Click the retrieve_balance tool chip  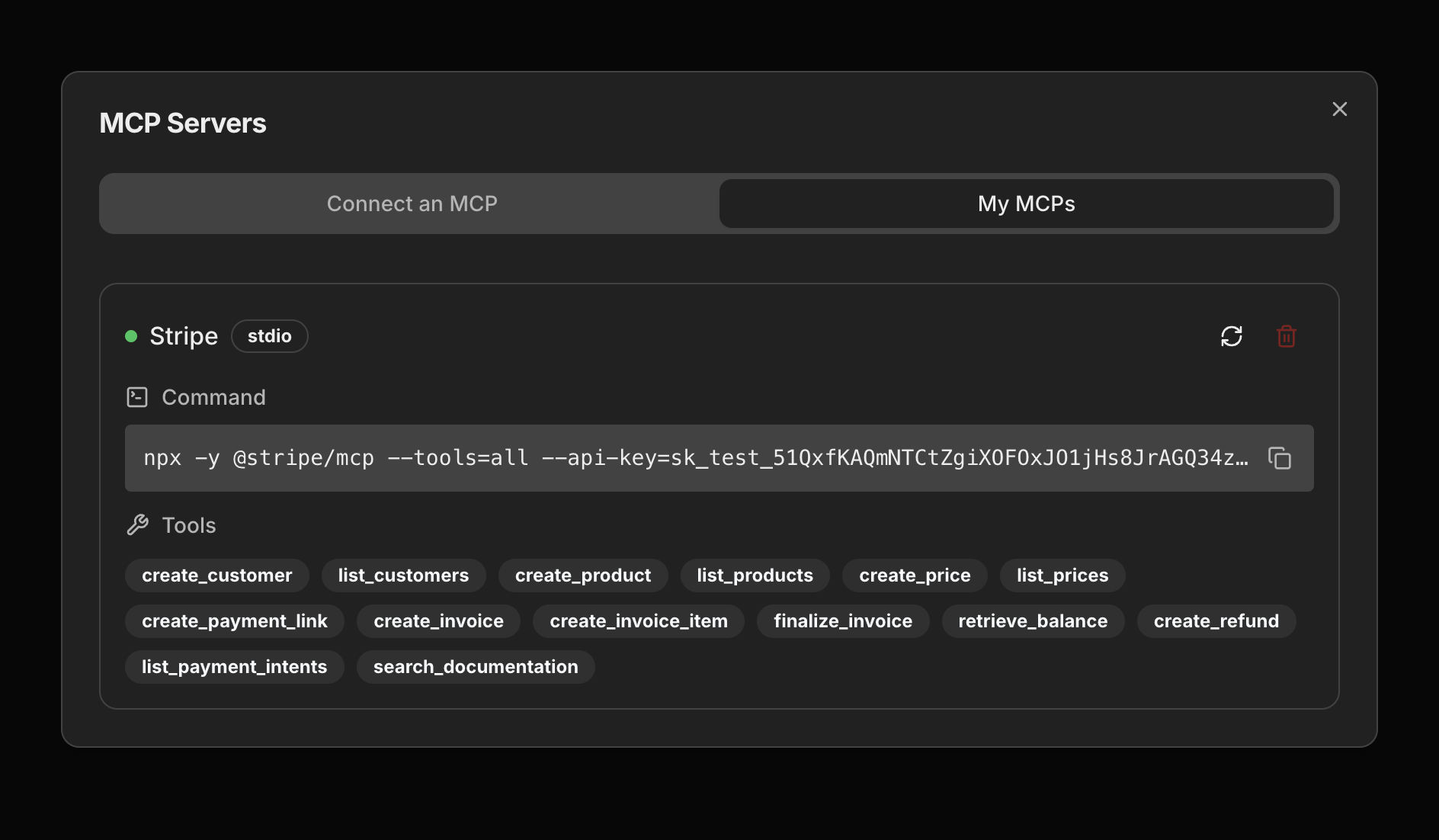pos(1033,621)
